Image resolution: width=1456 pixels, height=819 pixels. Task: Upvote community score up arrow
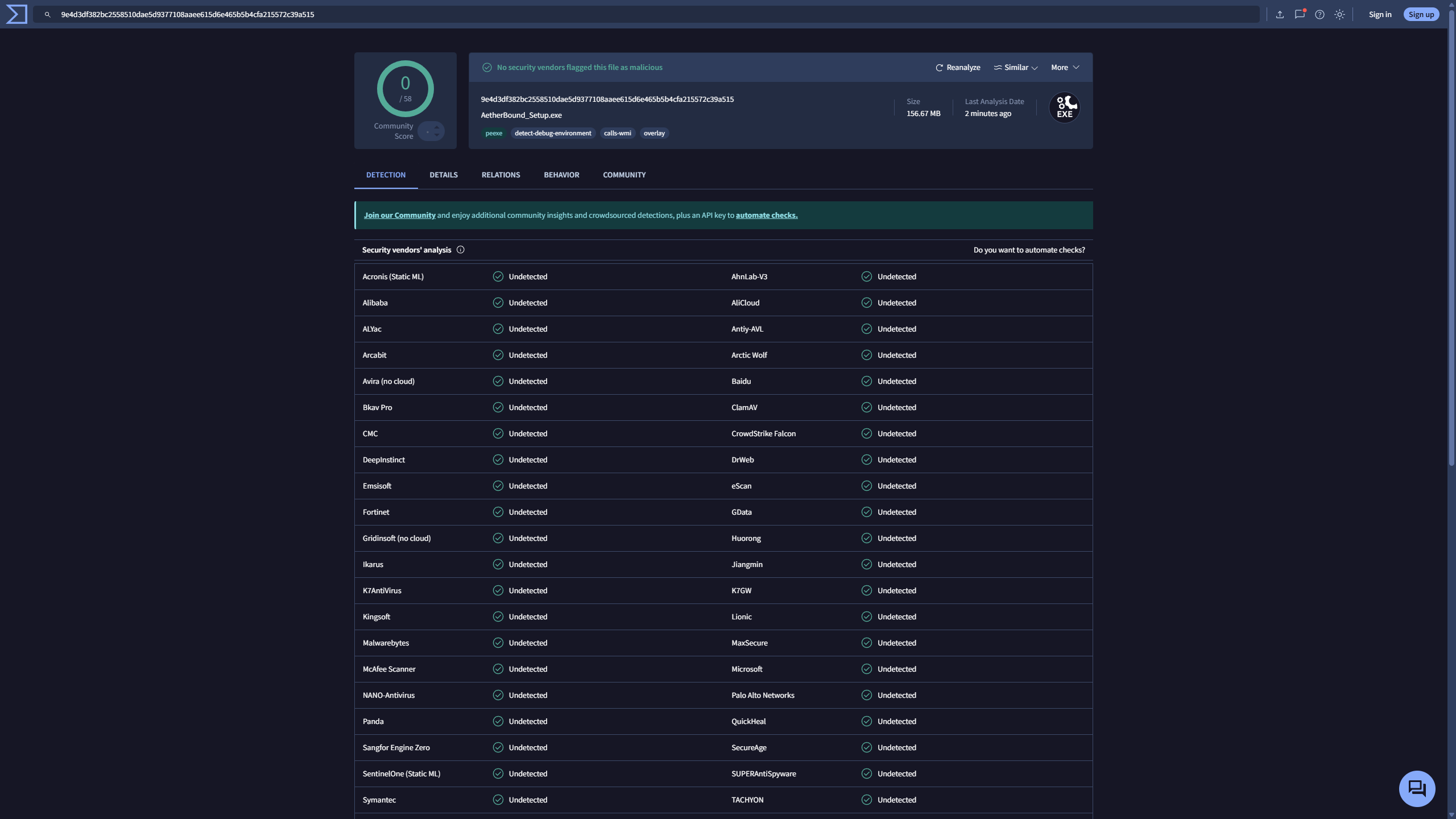pos(437,127)
